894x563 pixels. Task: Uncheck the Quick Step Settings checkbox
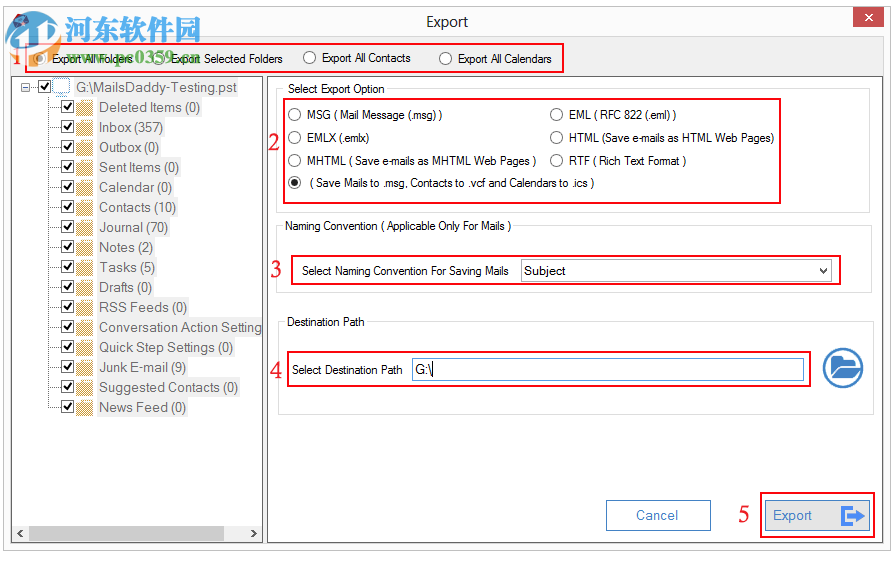coord(67,346)
